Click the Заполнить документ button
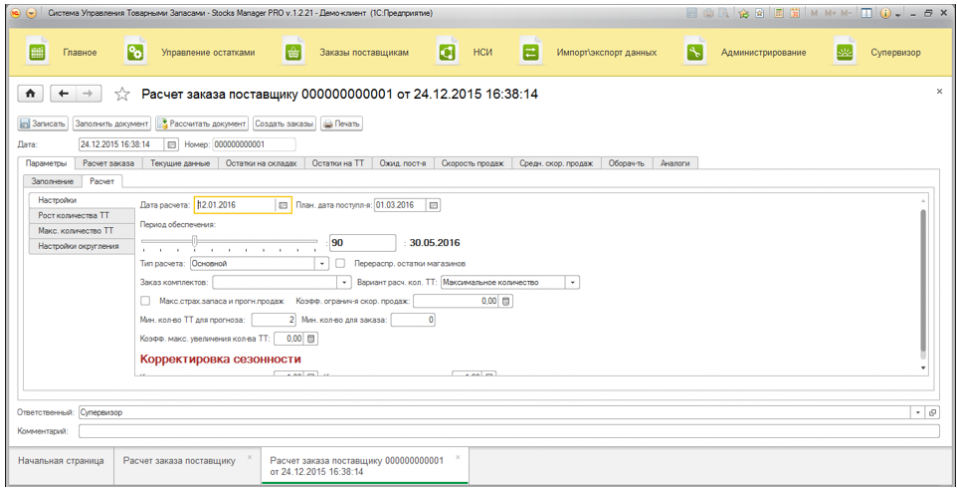The image size is (957, 489). (x=112, y=123)
